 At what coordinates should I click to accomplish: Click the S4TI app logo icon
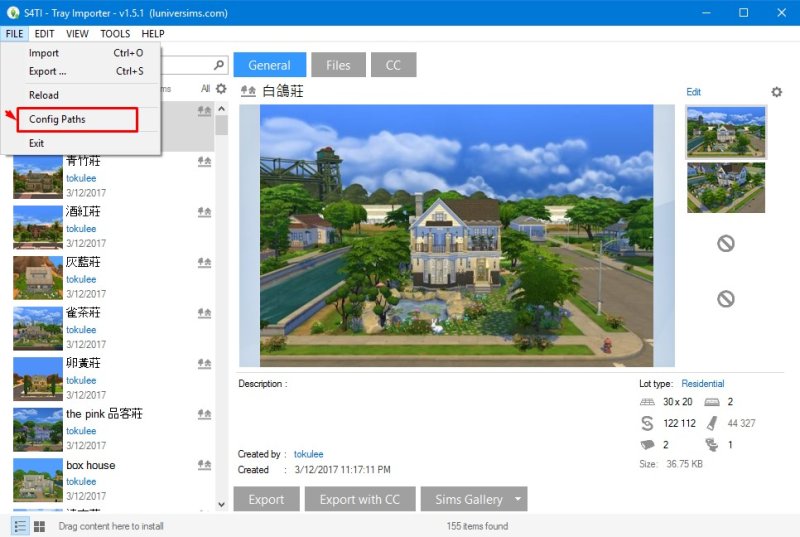(13, 13)
